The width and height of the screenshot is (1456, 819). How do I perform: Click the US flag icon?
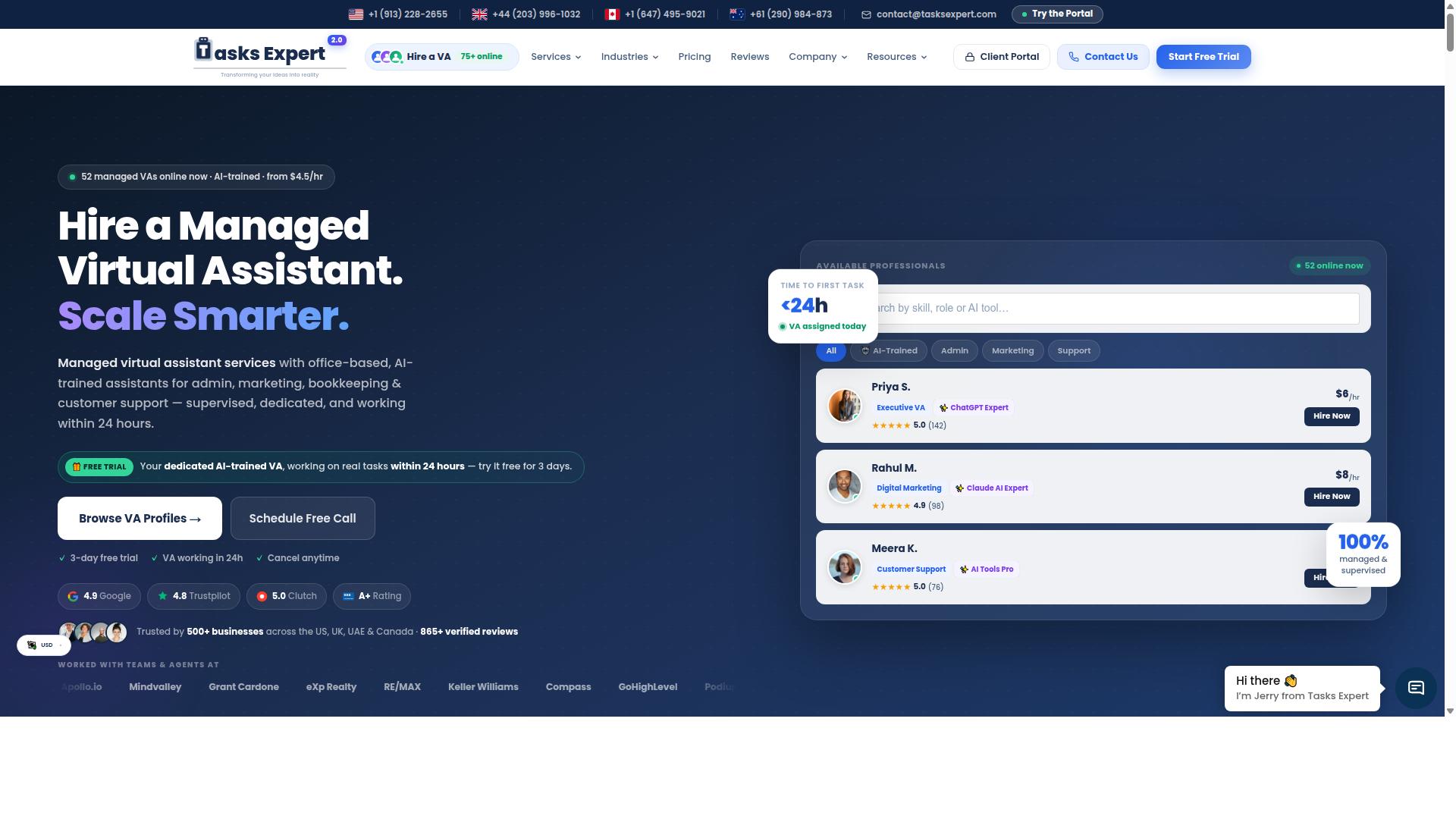tap(356, 14)
